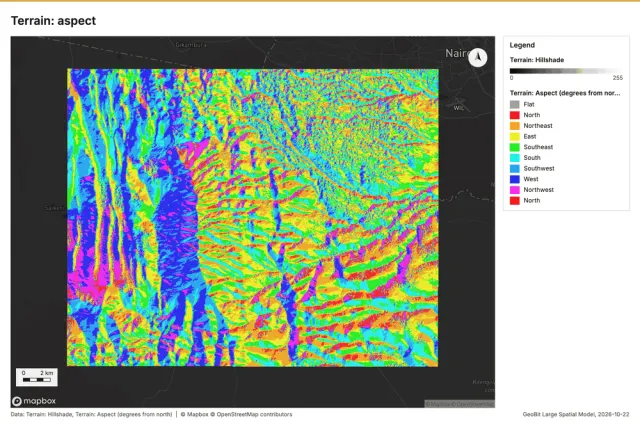Image resolution: width=640 pixels, height=427 pixels.
Task: Select the orange Northeast legend swatch
Action: coord(515,126)
